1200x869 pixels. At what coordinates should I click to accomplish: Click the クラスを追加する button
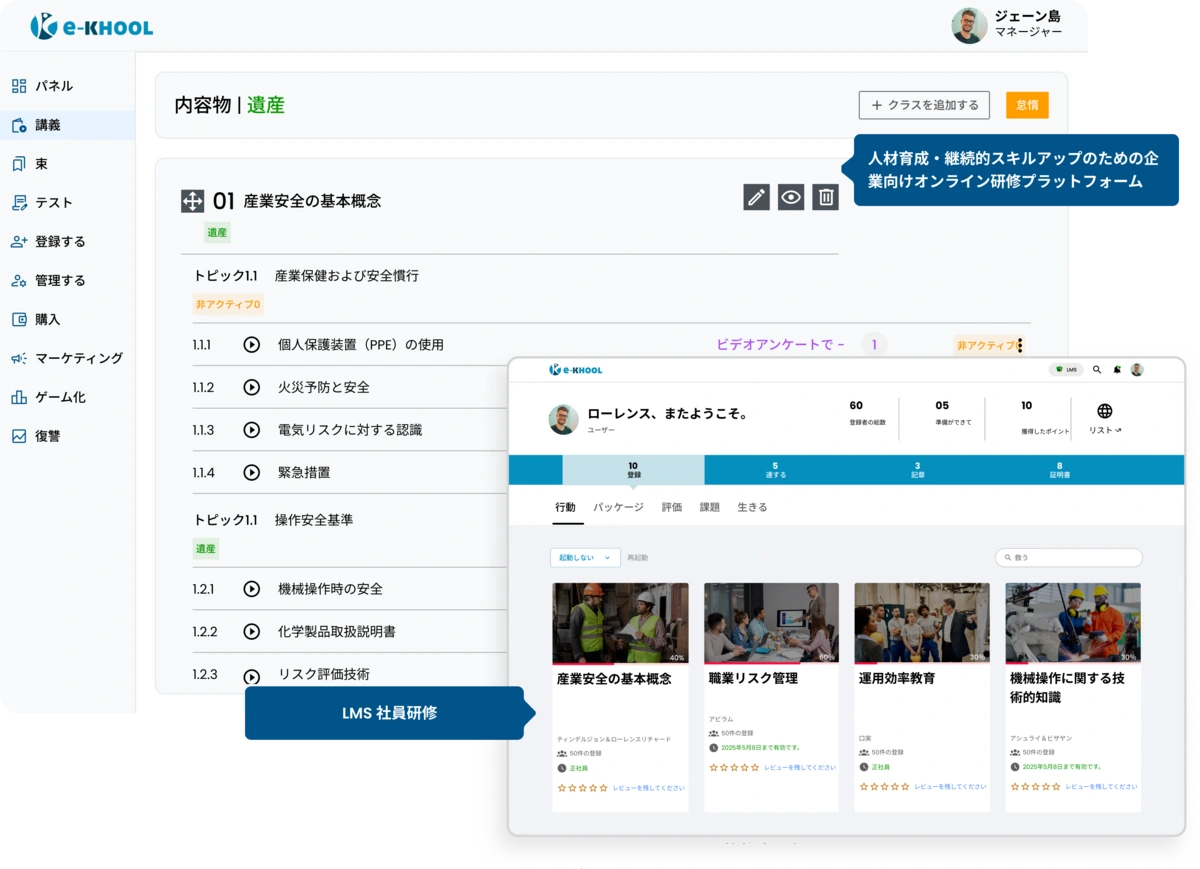click(x=923, y=105)
